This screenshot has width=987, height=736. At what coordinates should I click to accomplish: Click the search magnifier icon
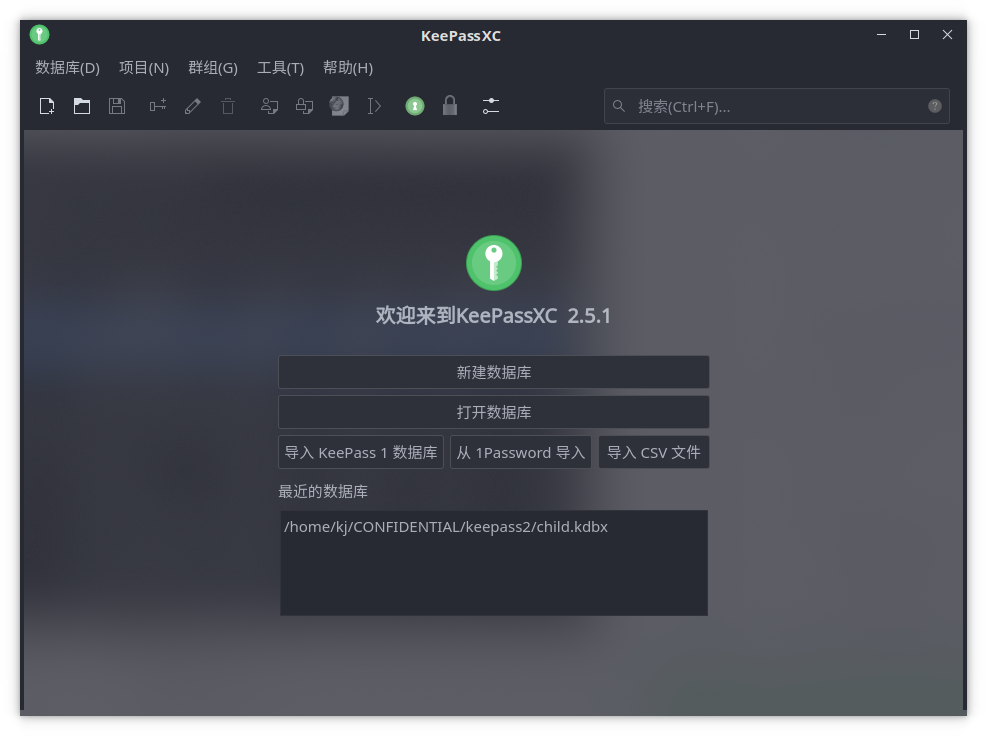click(x=619, y=106)
